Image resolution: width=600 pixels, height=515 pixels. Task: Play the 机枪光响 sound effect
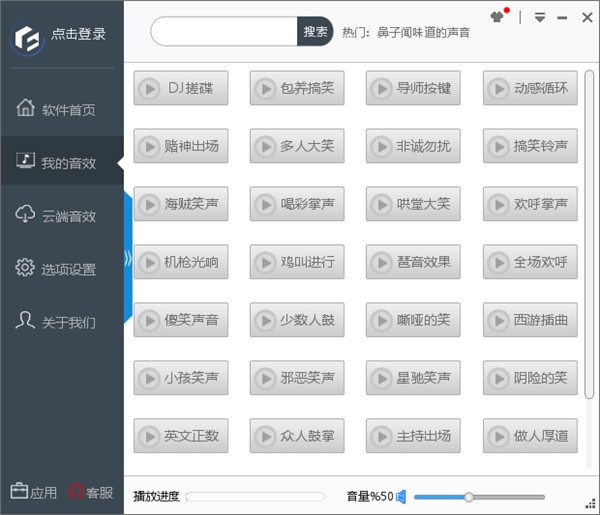coord(181,262)
